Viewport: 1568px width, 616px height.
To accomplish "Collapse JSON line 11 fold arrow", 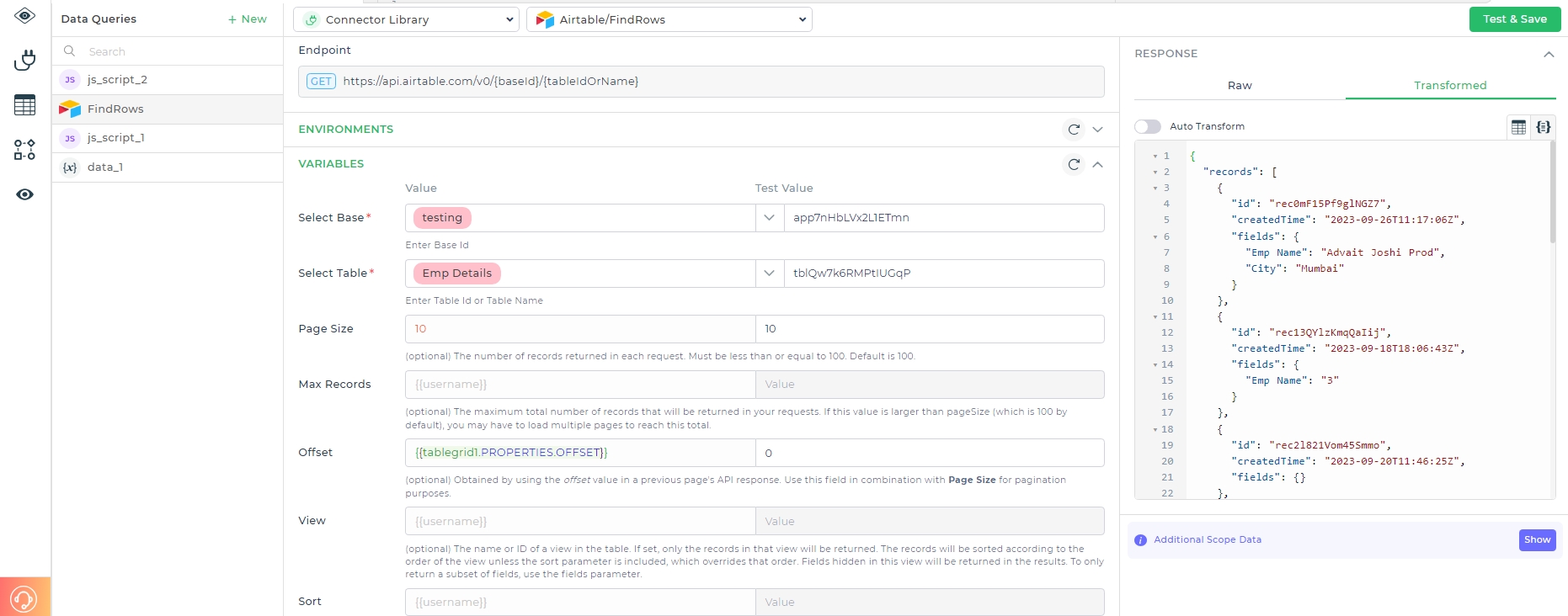I will click(1155, 317).
